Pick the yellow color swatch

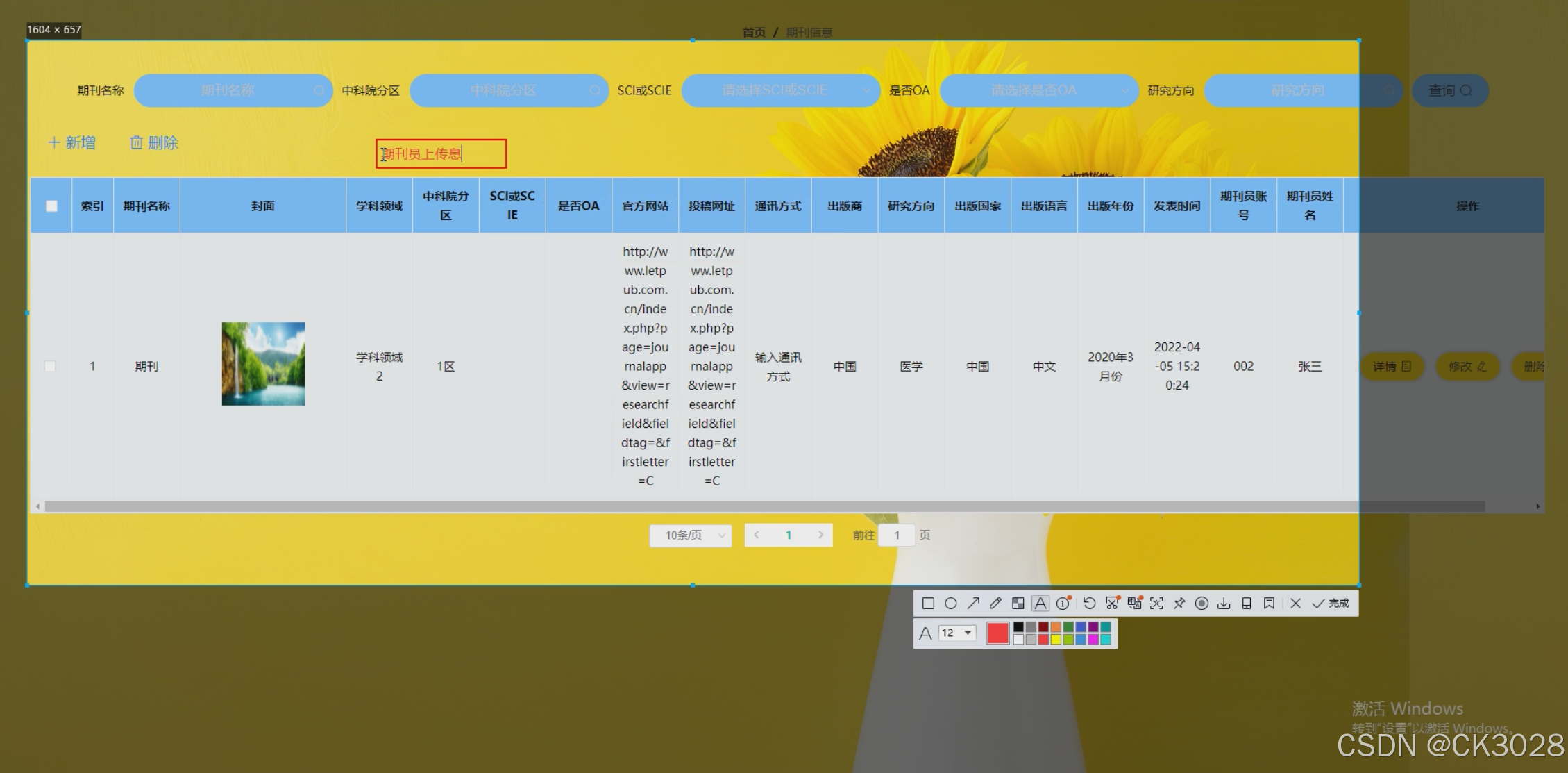tap(1056, 640)
